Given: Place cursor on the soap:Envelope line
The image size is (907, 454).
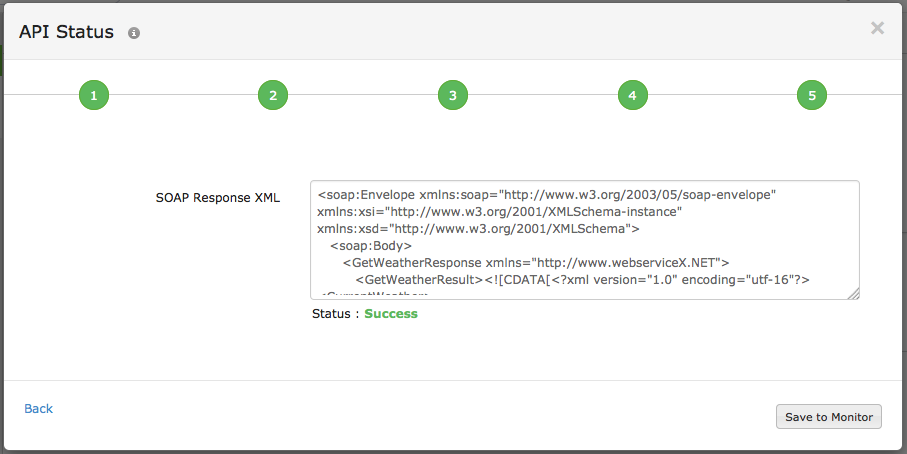Looking at the screenshot, I should tap(547, 193).
